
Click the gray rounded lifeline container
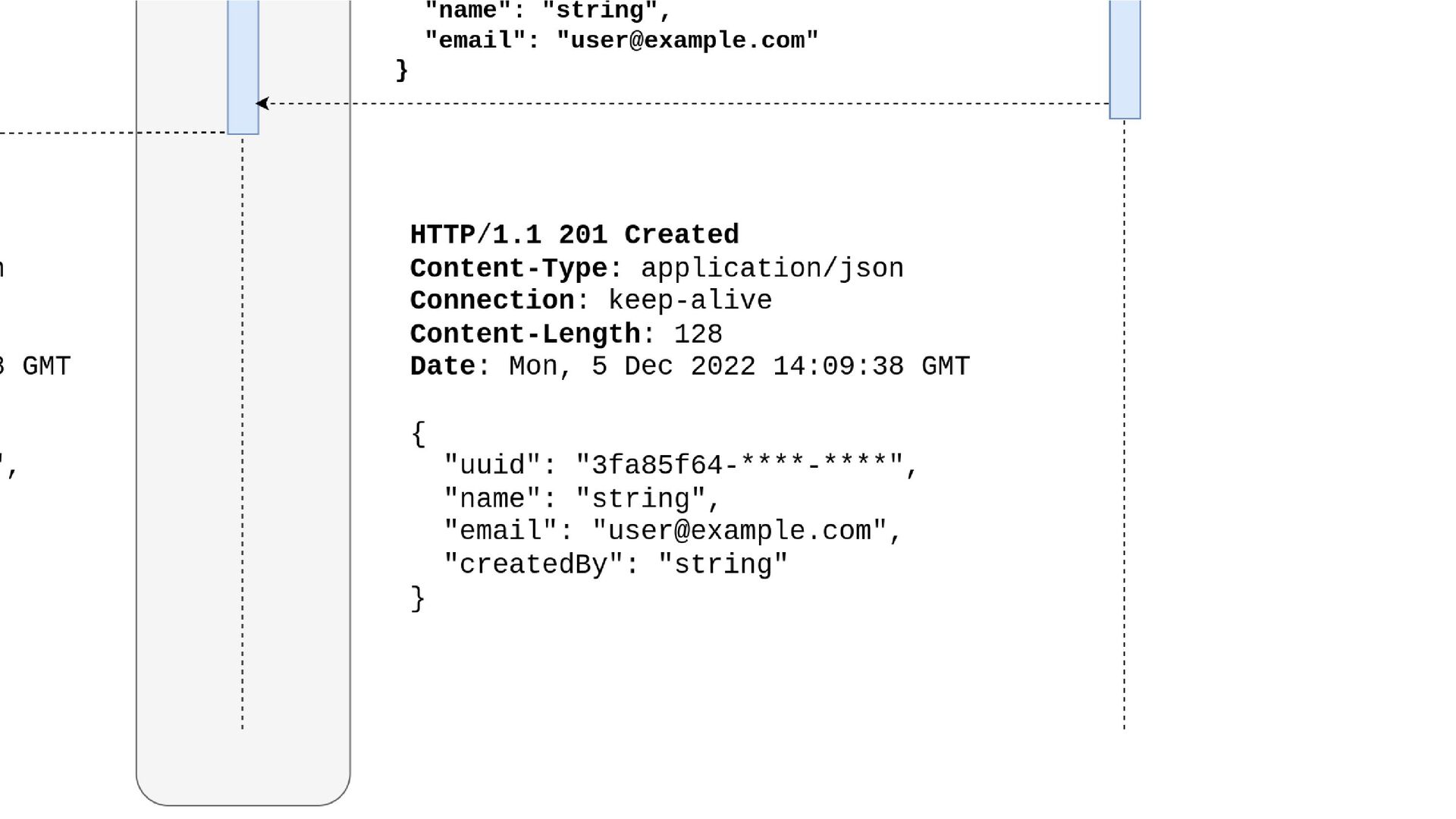(x=243, y=402)
